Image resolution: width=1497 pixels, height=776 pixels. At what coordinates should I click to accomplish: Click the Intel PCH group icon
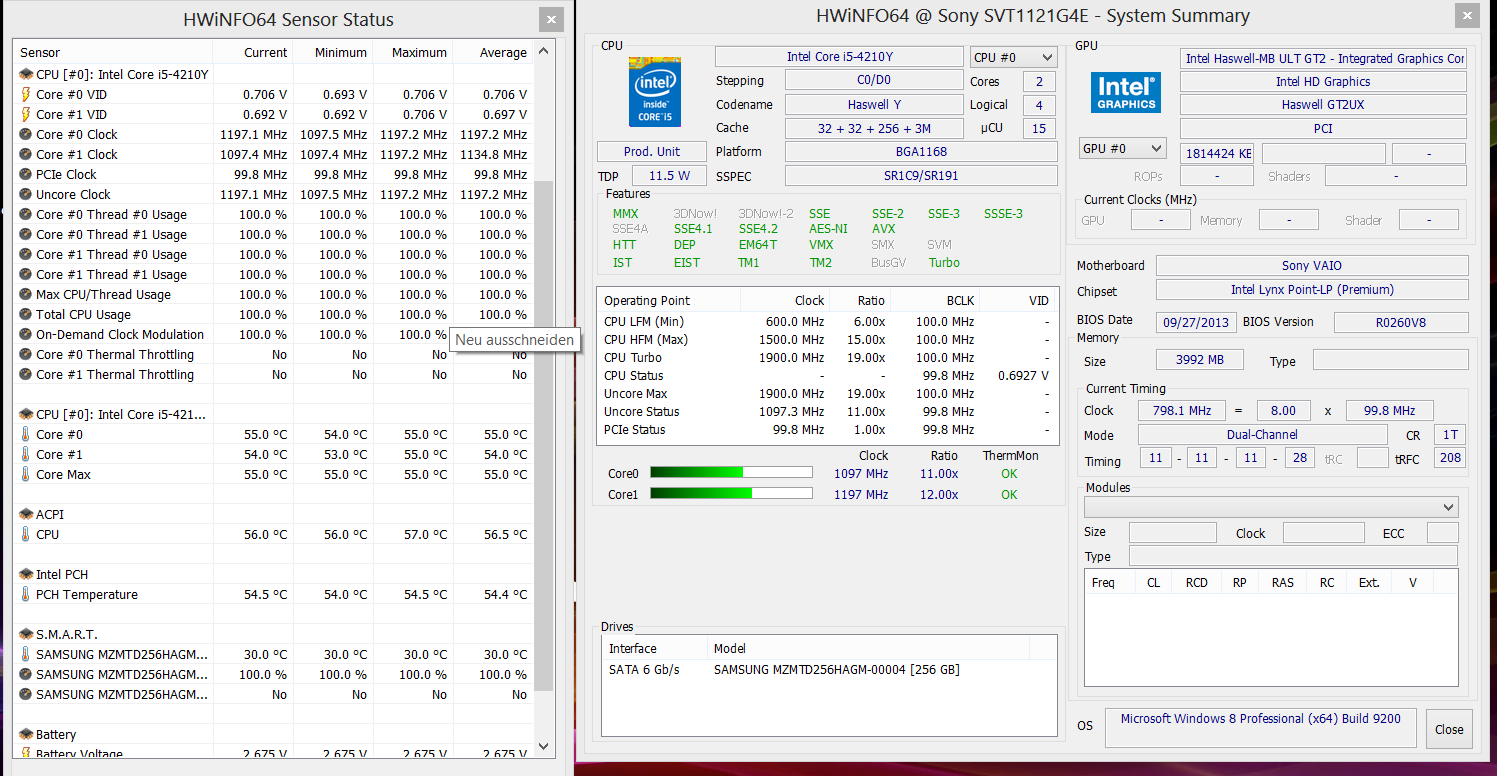click(26, 574)
